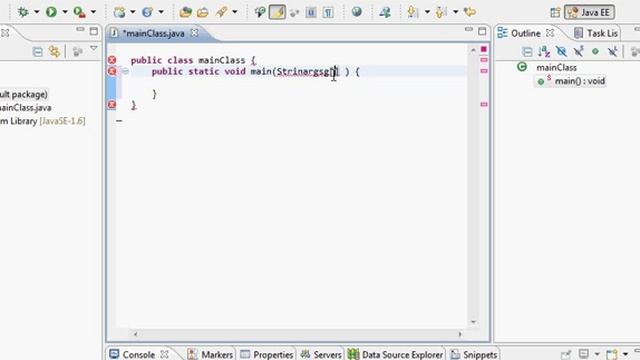640x360 pixels.
Task: Switch to the Task List tab
Action: point(596,33)
